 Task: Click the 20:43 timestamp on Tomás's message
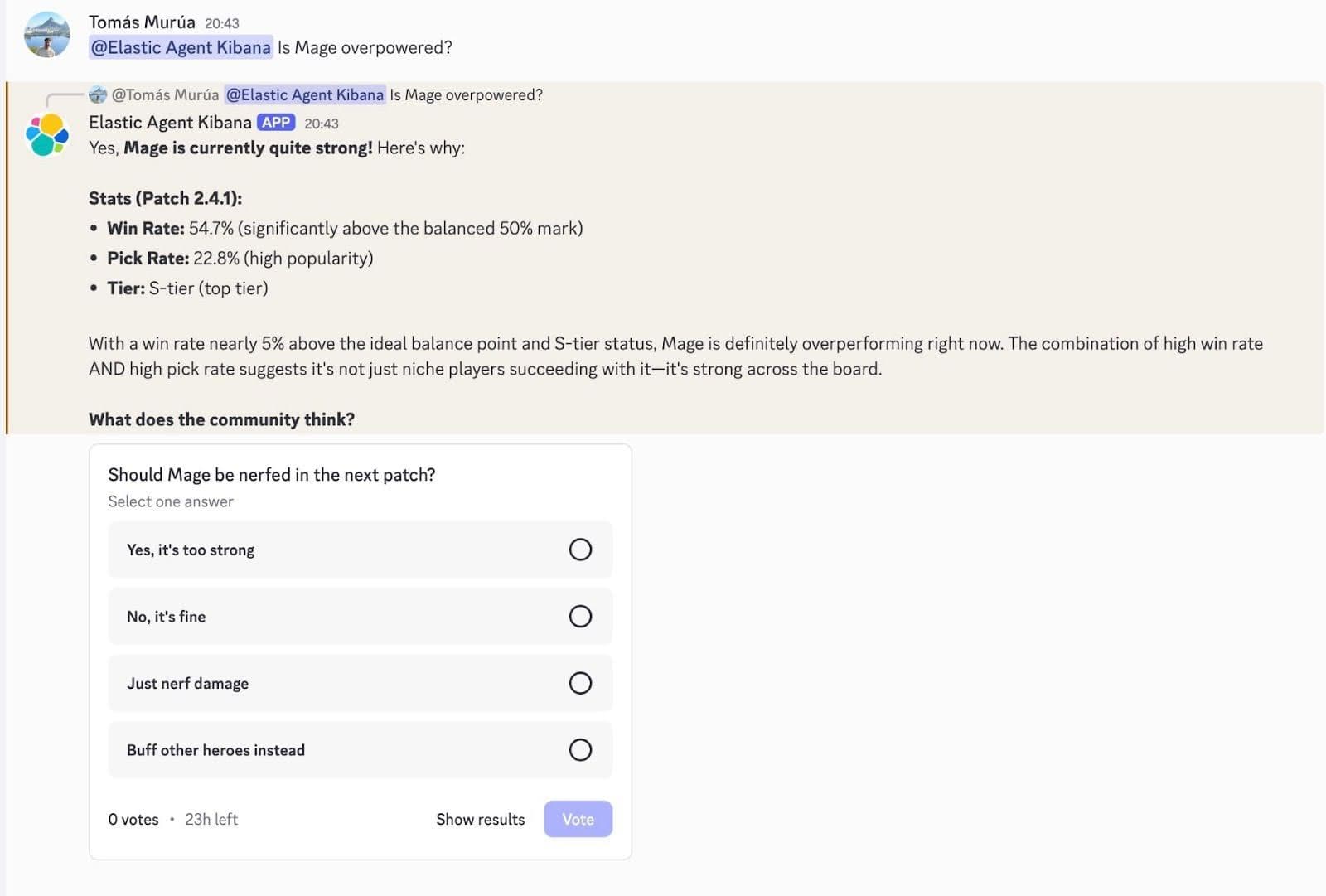pyautogui.click(x=220, y=23)
